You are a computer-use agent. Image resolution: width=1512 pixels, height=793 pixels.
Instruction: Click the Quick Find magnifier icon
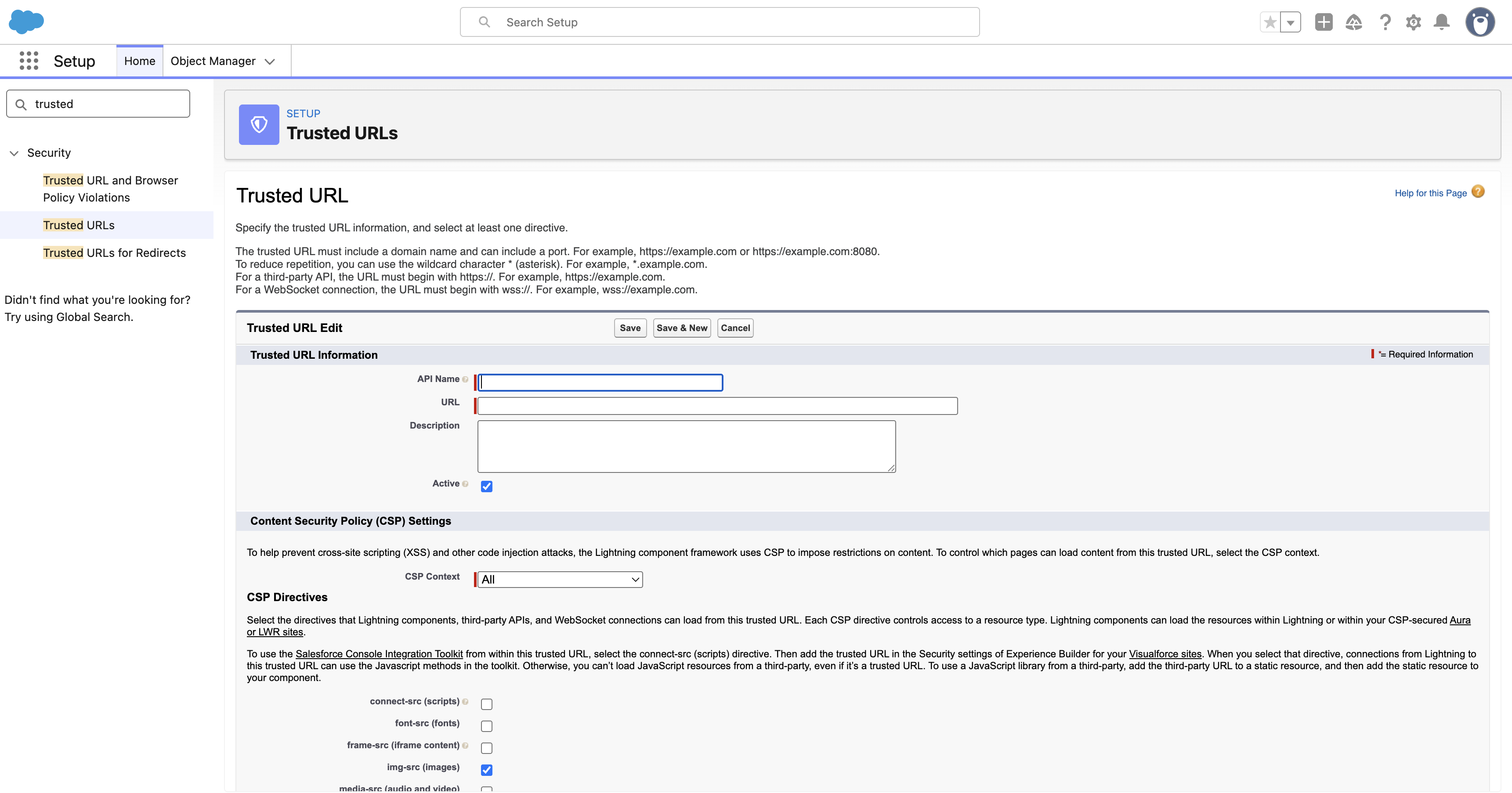click(x=21, y=105)
